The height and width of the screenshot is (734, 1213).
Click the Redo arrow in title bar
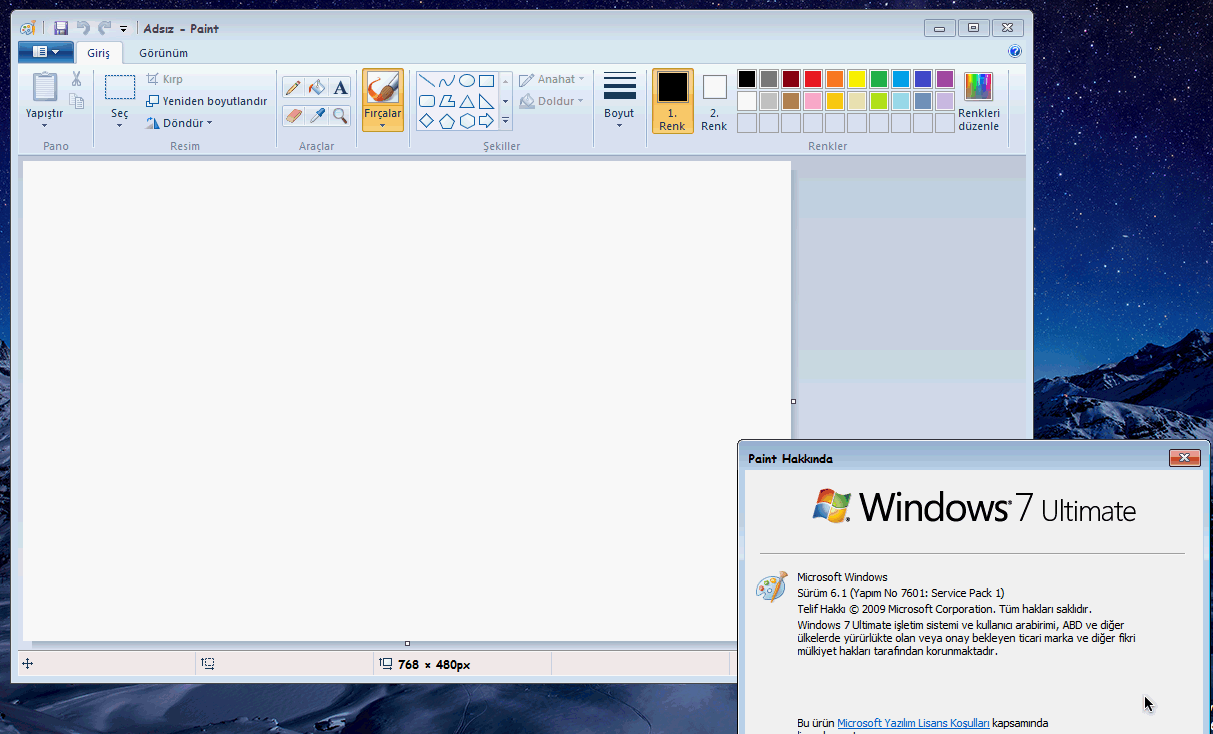pos(104,28)
